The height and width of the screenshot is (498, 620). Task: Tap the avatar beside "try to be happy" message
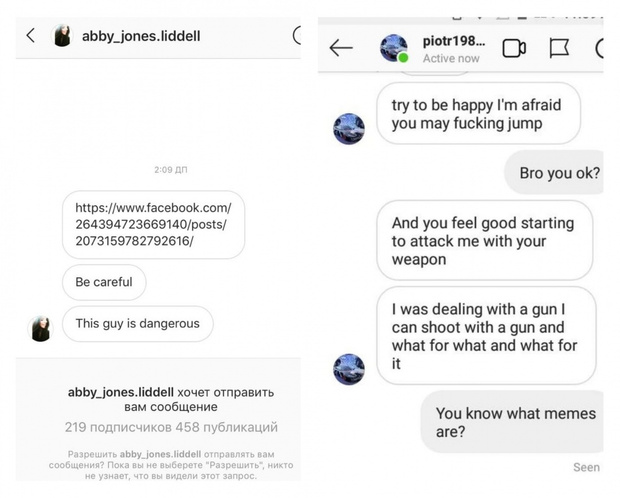348,128
